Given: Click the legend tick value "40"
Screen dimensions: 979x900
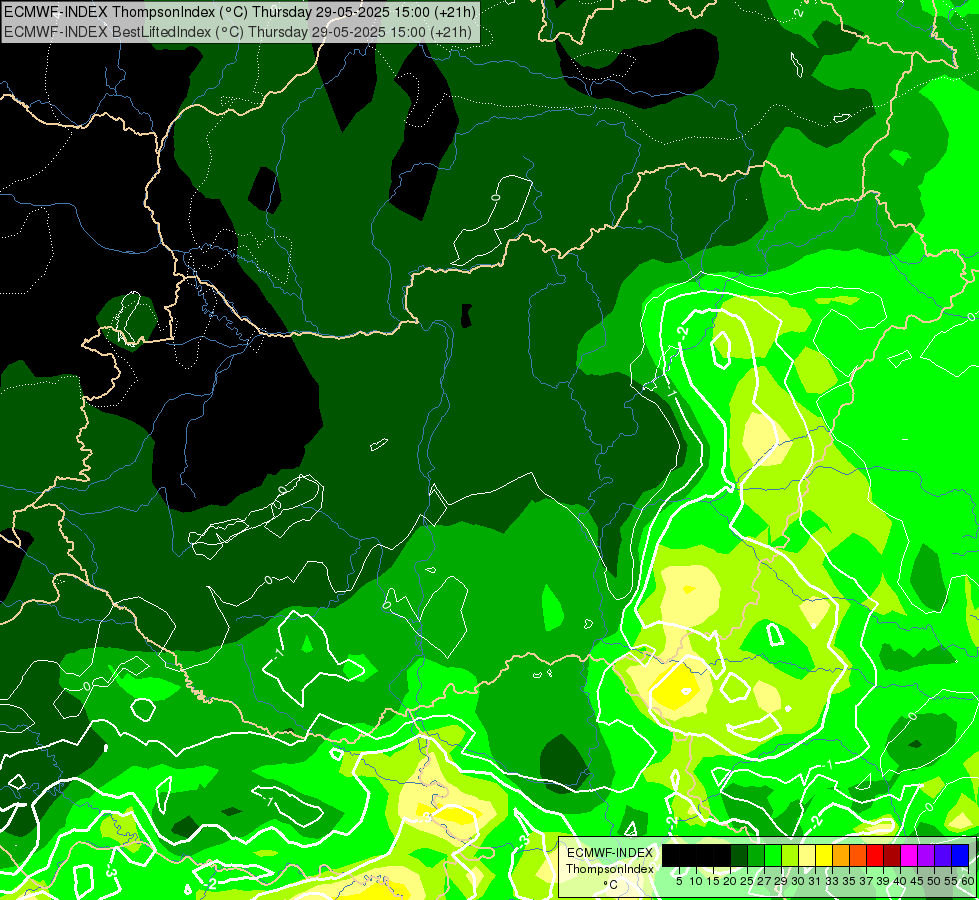Looking at the screenshot, I should tap(900, 881).
